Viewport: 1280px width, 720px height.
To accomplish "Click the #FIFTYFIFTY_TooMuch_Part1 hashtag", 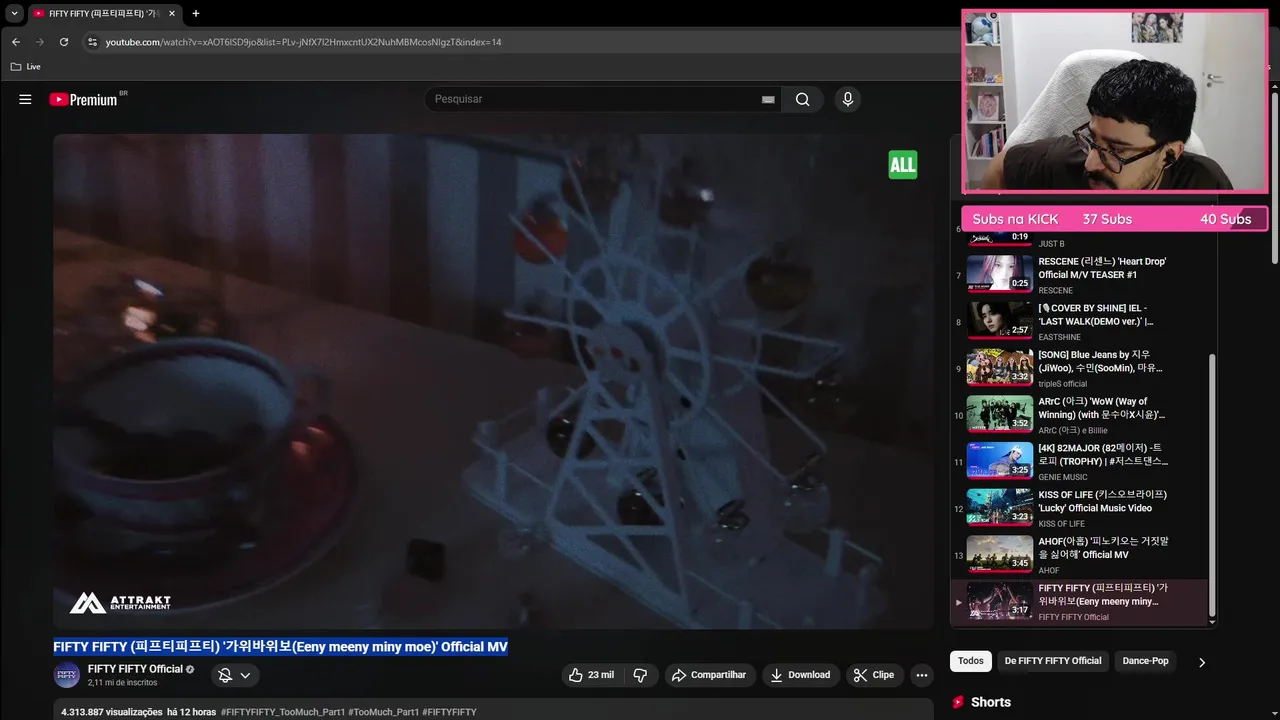I will pyautogui.click(x=282, y=712).
